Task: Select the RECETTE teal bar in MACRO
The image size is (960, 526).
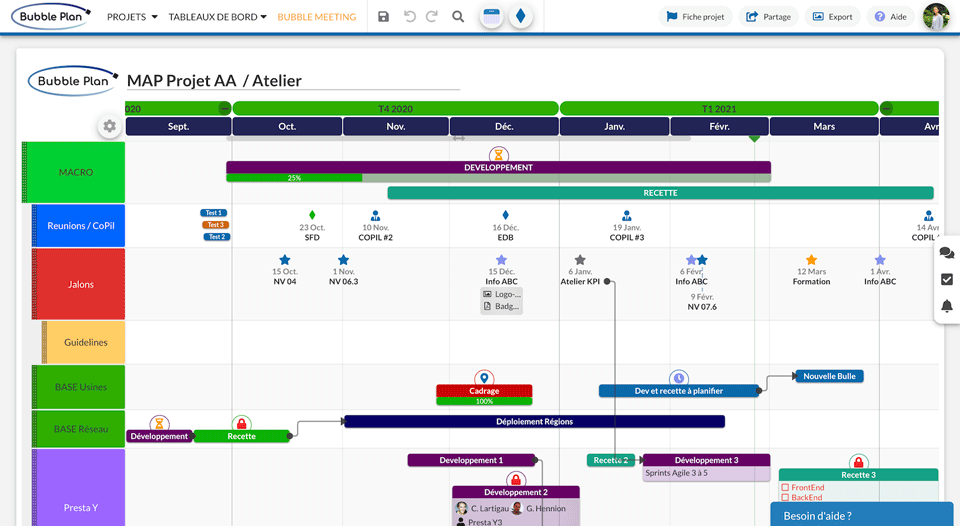Action: coord(660,193)
